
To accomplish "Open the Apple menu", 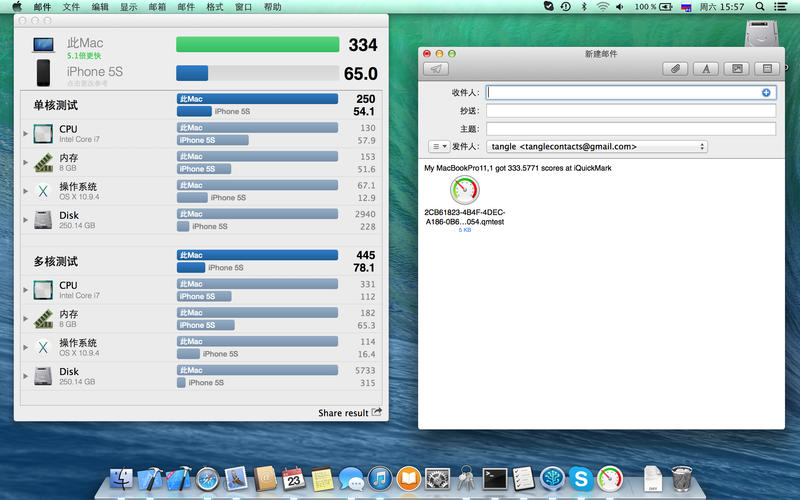I will click(17, 7).
